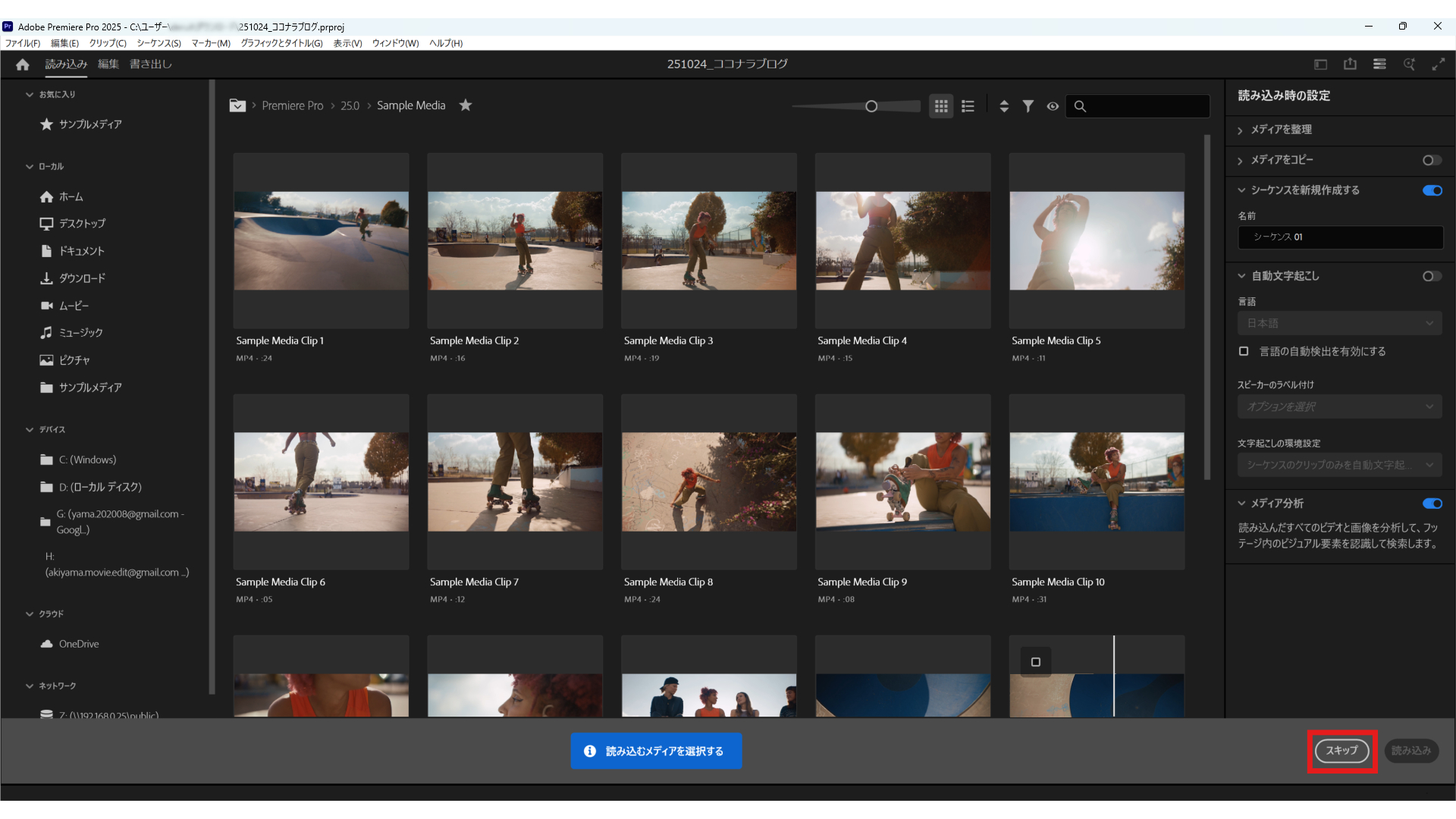The width and height of the screenshot is (1456, 819).
Task: Click the シーケンス 01 name field
Action: click(1340, 237)
